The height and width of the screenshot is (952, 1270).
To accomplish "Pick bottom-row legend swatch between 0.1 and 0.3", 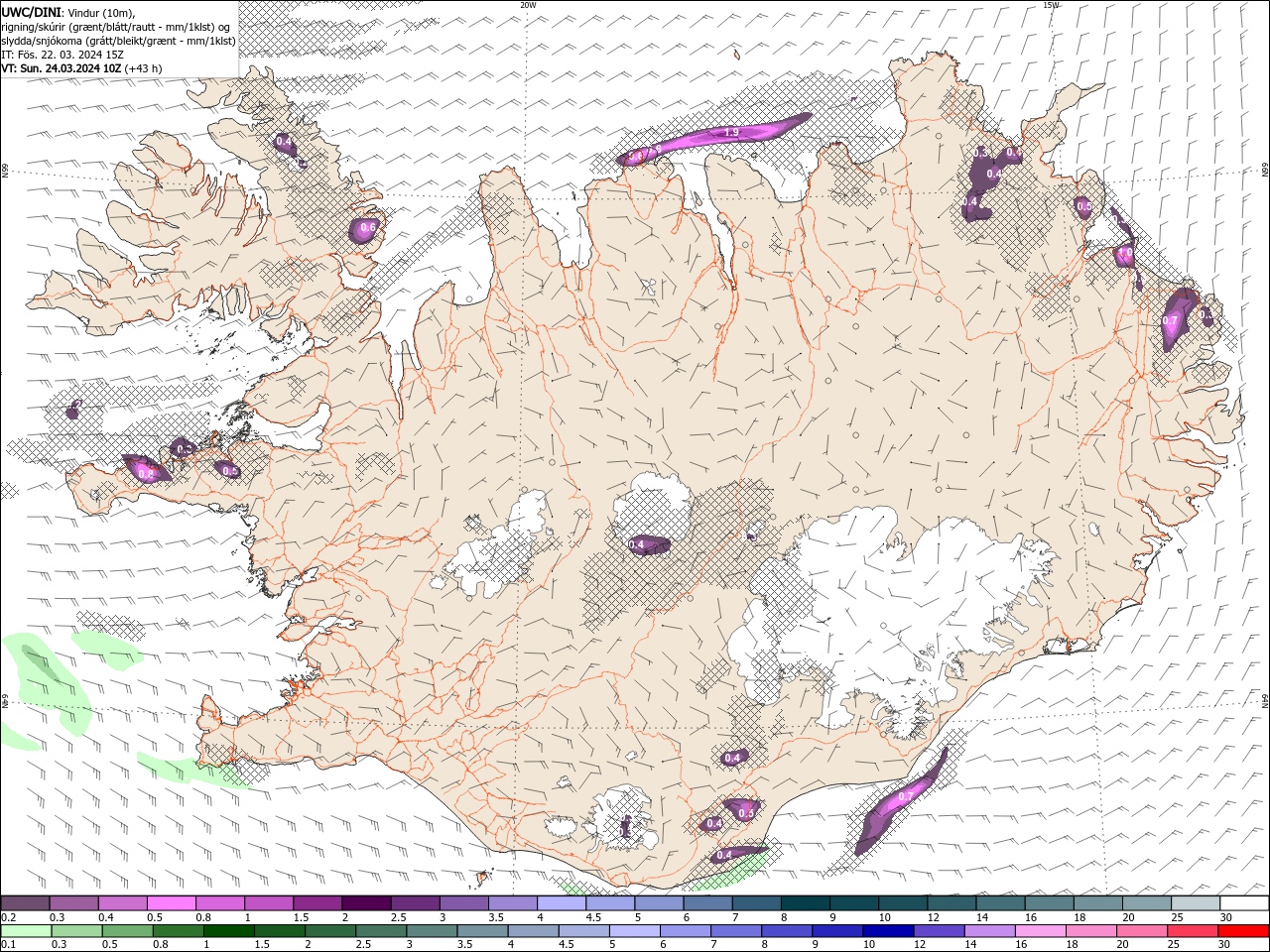I will coord(25,931).
